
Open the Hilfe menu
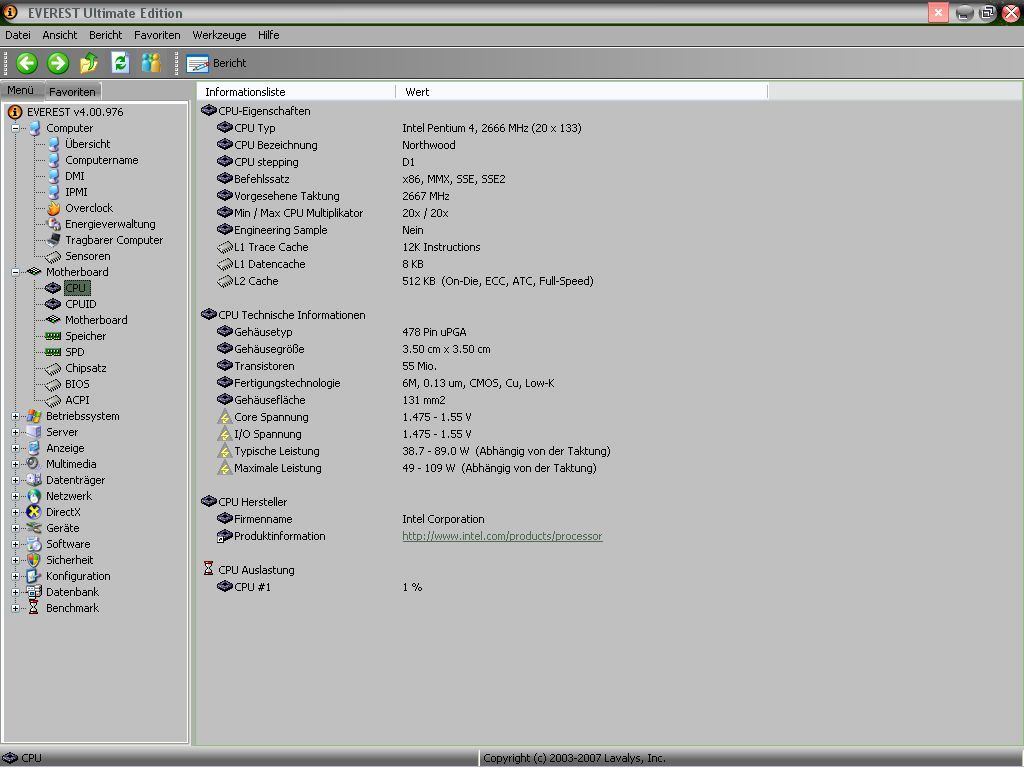click(x=268, y=35)
